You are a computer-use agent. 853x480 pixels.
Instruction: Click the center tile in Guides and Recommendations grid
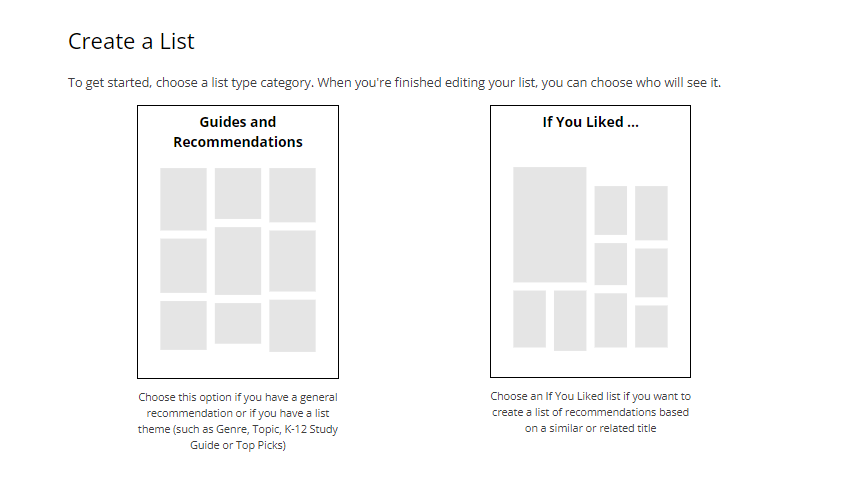tap(238, 260)
